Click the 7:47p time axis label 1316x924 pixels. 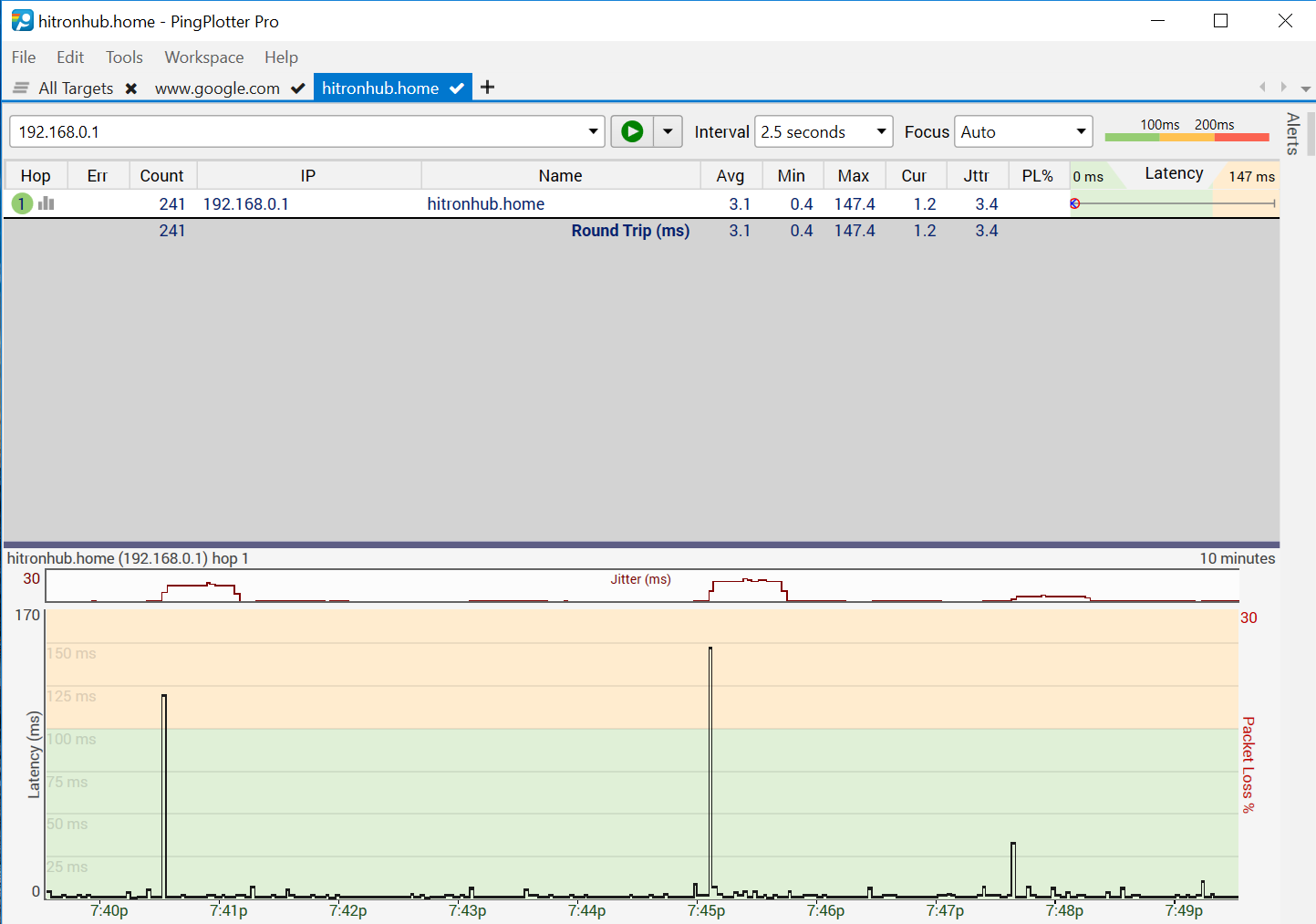coord(946,910)
